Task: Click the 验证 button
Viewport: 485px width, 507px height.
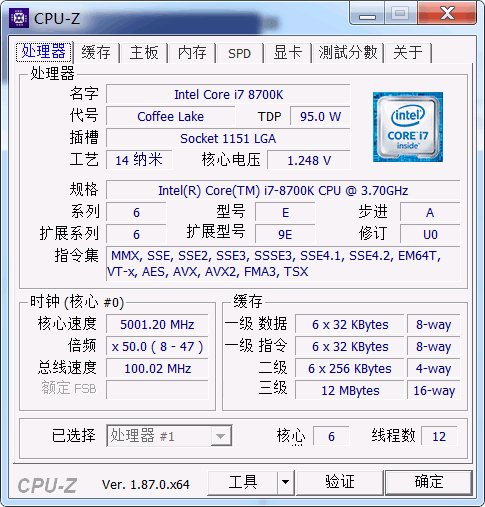Action: click(339, 482)
